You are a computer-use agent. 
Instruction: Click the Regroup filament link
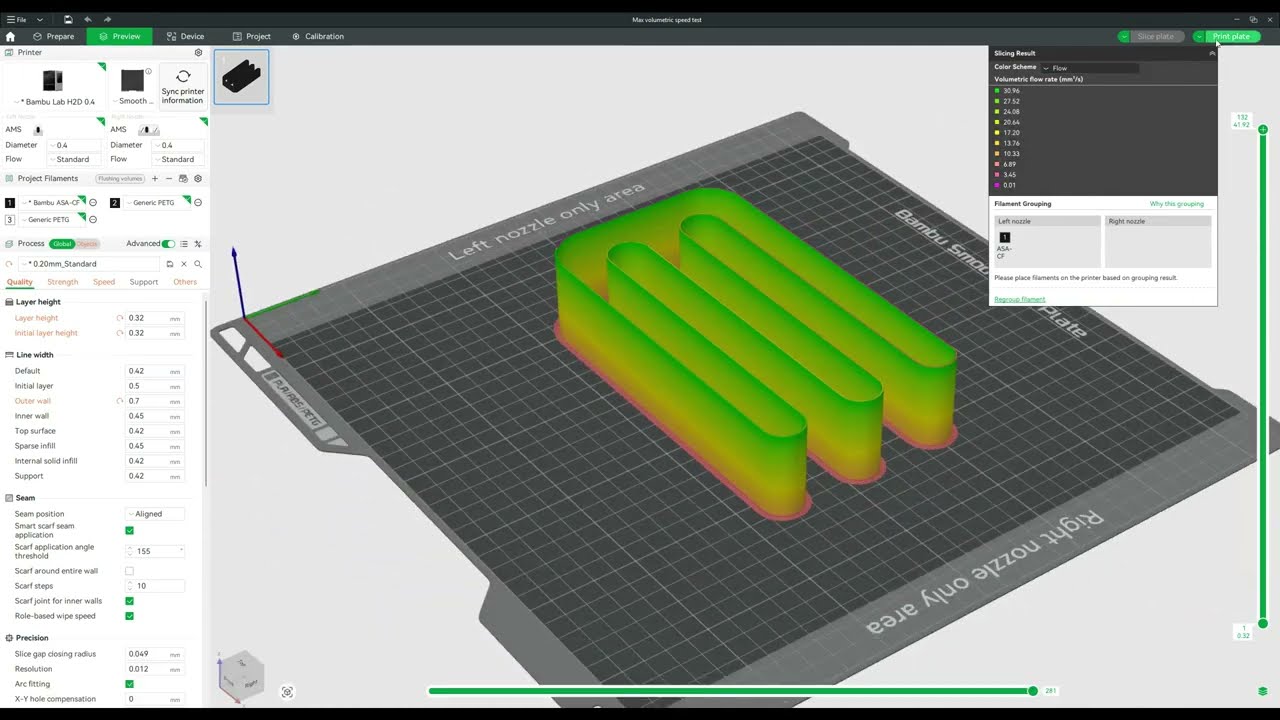click(x=1020, y=299)
